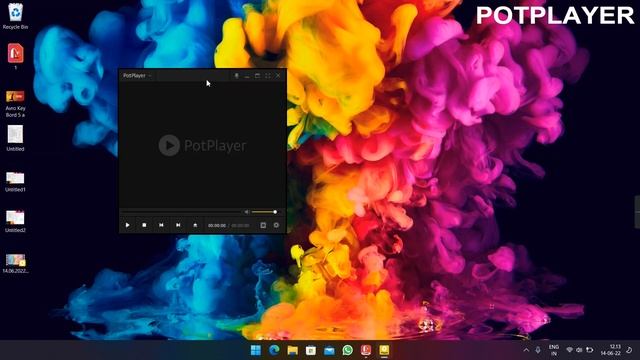This screenshot has height=360, width=640.
Task: Toggle the playlist panel icon
Action: coord(263,225)
